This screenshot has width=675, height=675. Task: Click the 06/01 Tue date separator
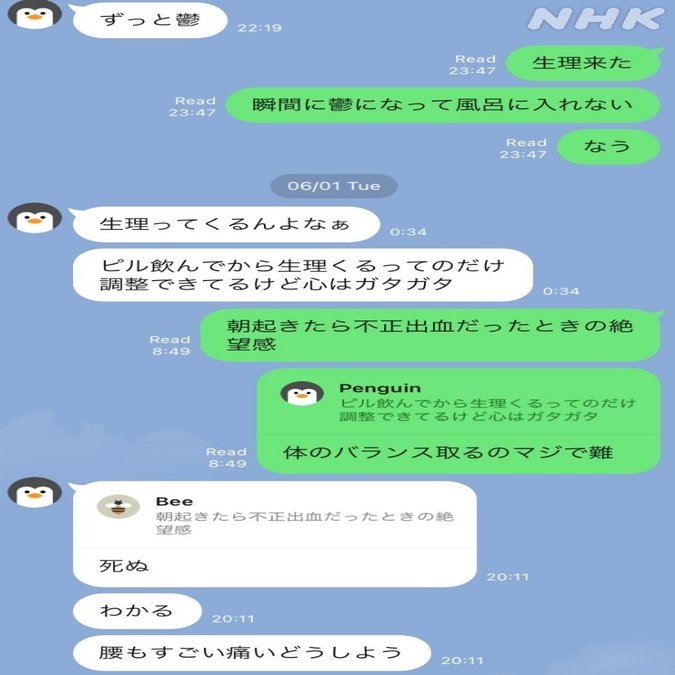pos(334,186)
